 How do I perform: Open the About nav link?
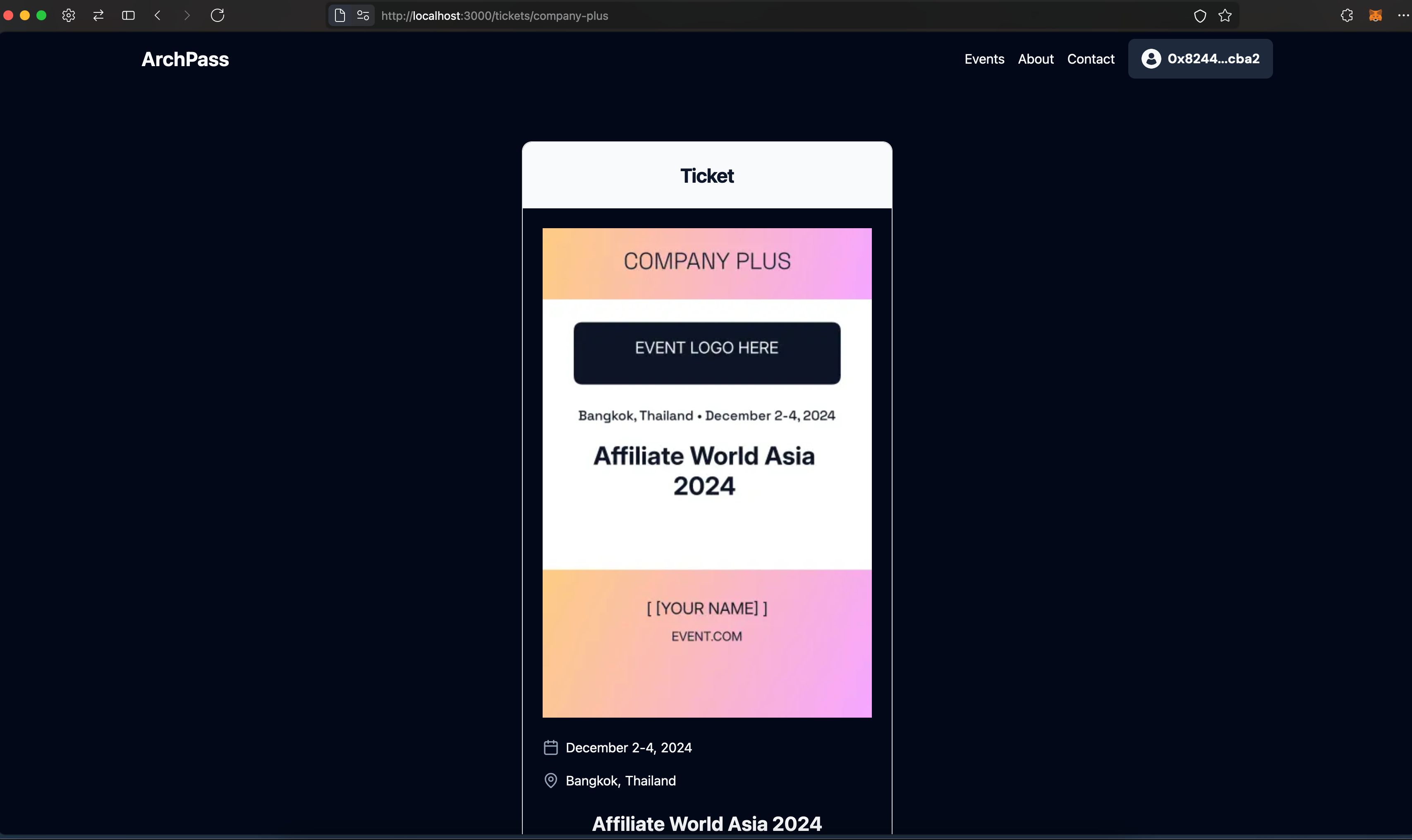tap(1036, 59)
